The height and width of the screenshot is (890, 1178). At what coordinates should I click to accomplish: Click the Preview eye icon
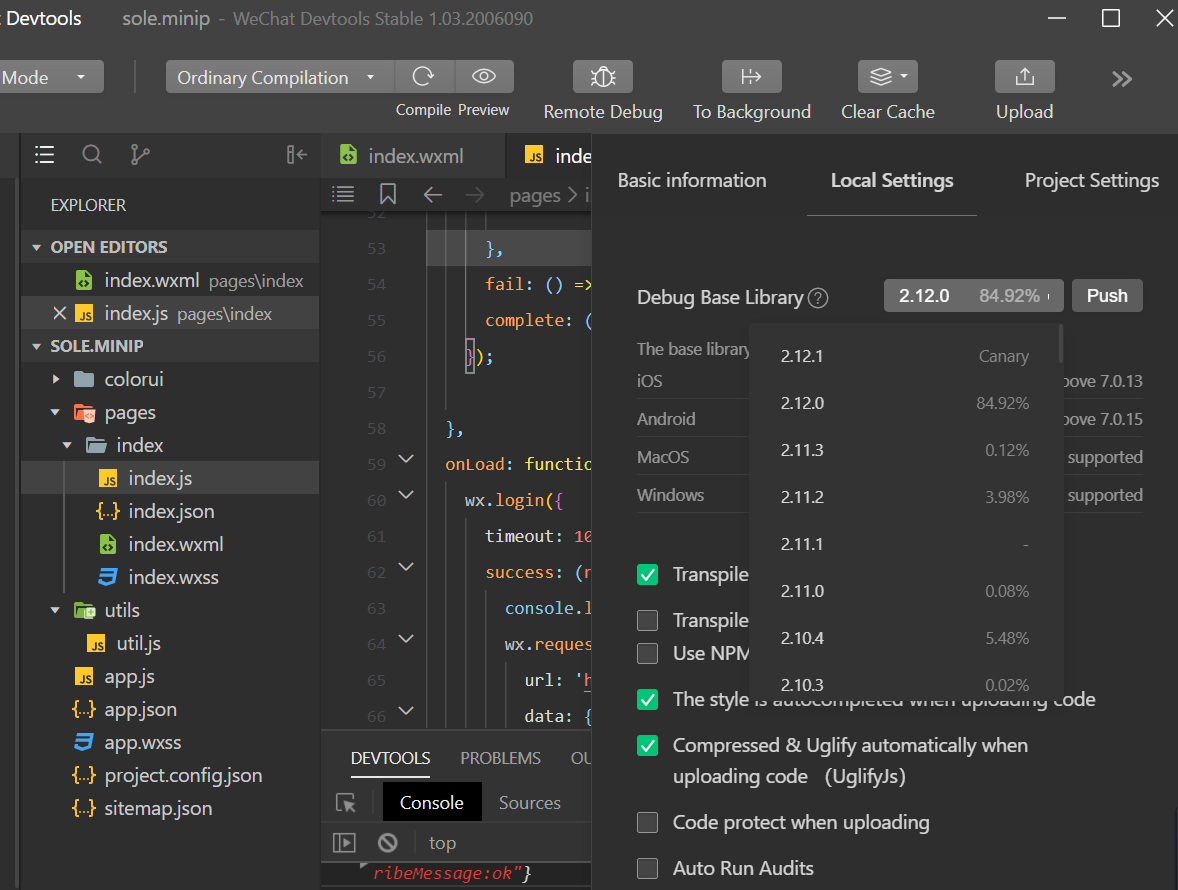pyautogui.click(x=484, y=77)
